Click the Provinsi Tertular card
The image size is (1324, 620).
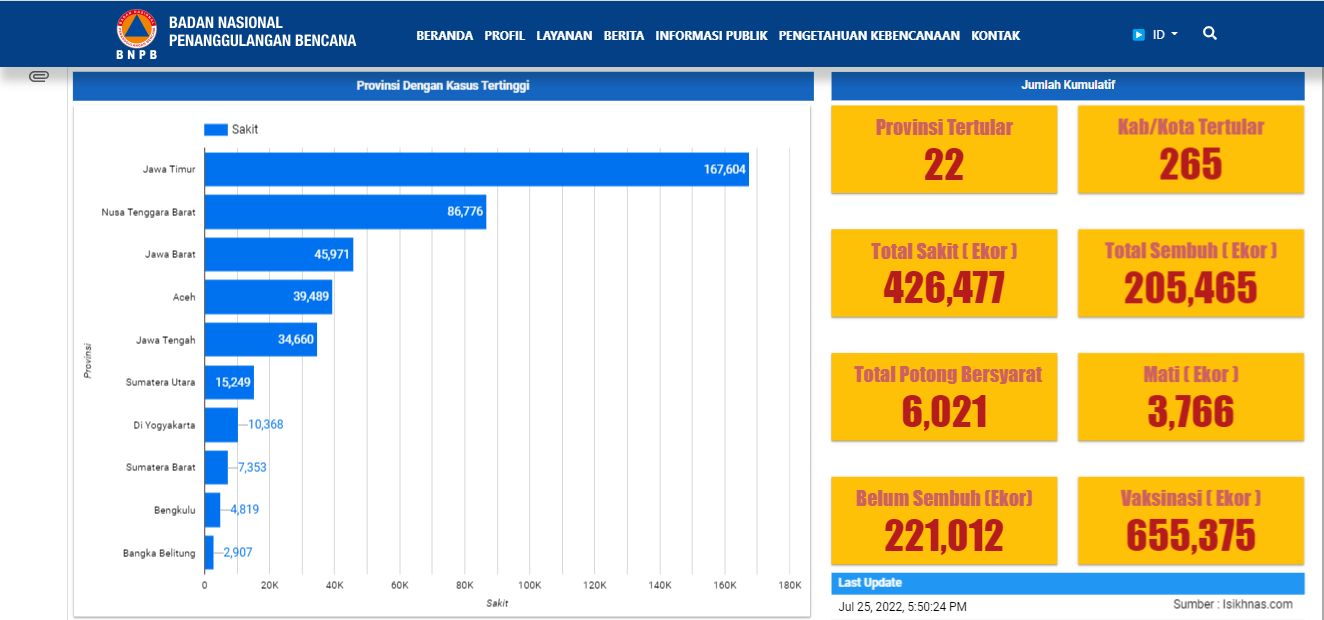(944, 149)
